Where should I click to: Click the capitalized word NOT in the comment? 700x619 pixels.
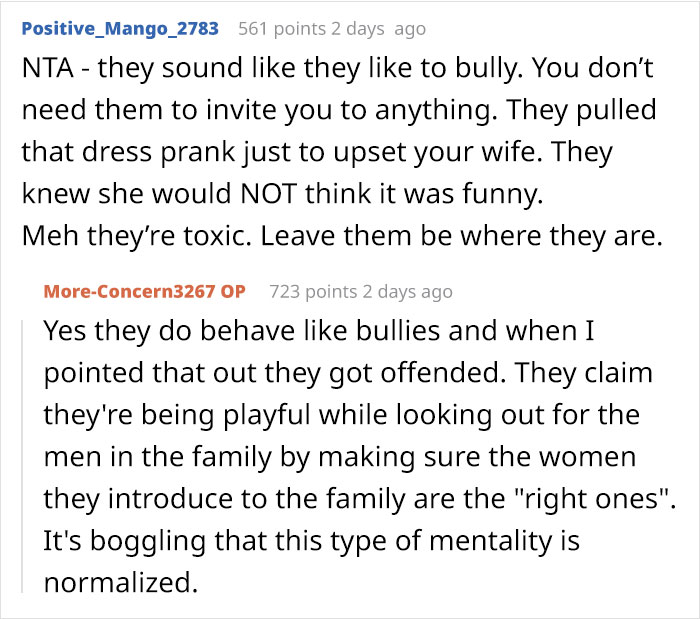click(x=269, y=194)
